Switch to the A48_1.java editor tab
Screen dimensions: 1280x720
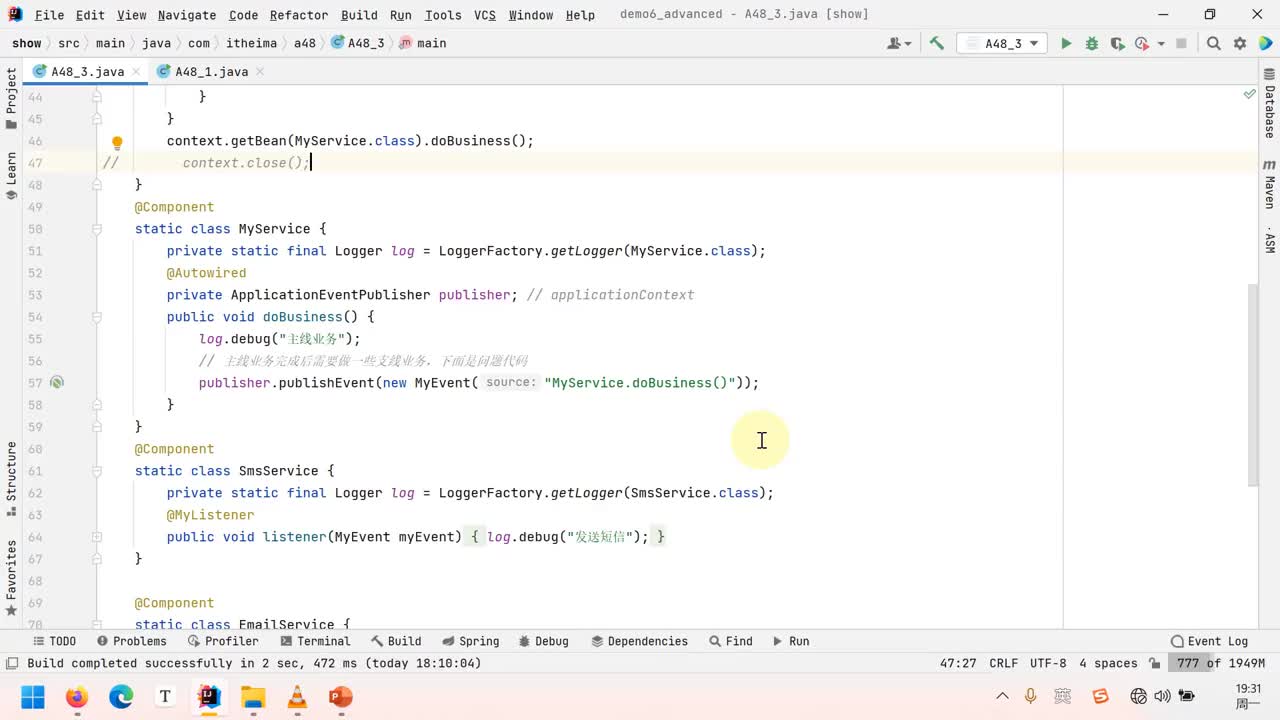[x=211, y=71]
